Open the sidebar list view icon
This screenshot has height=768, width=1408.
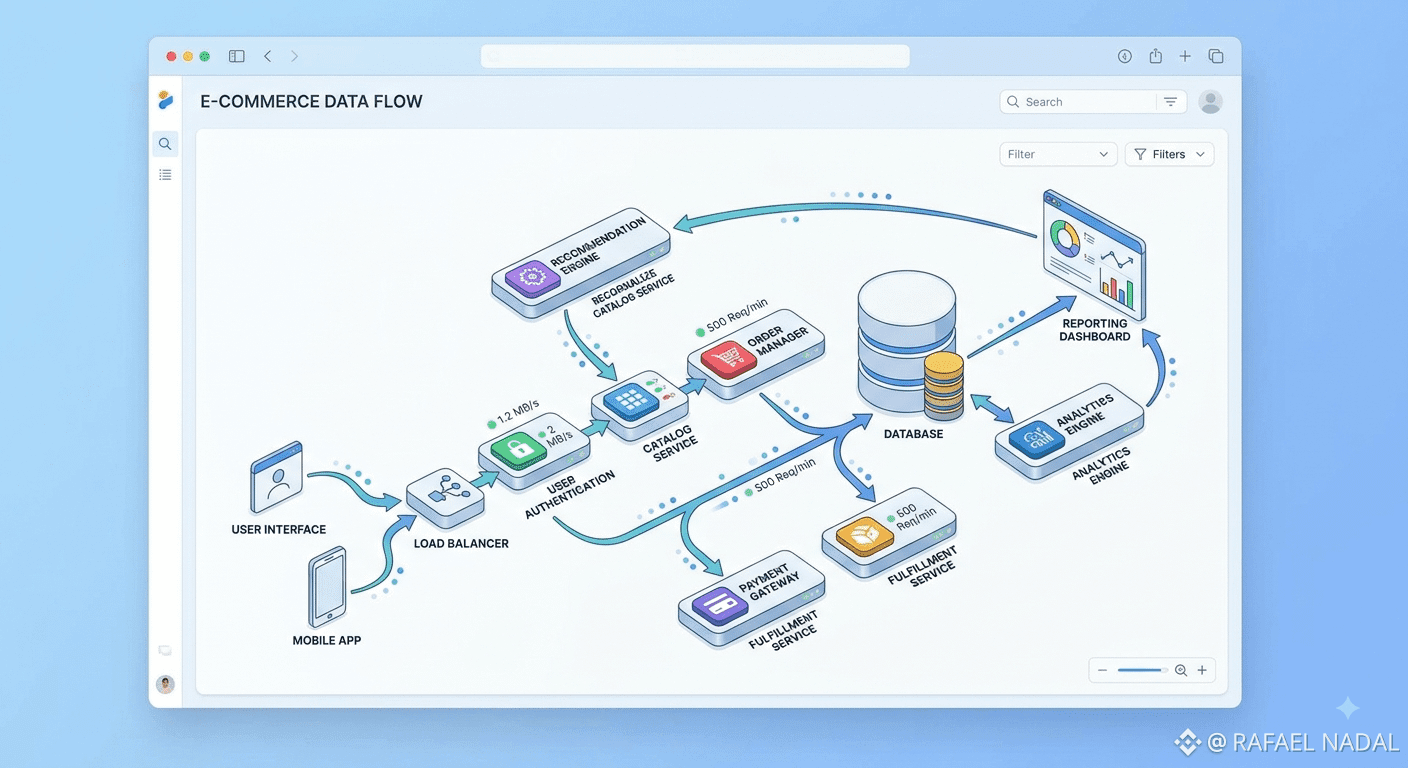click(165, 175)
